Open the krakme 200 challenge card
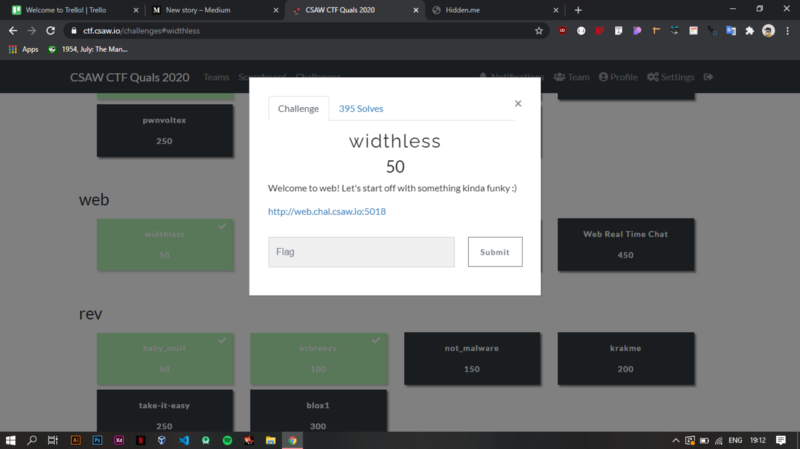Viewport: 800px width, 449px height. tap(626, 359)
